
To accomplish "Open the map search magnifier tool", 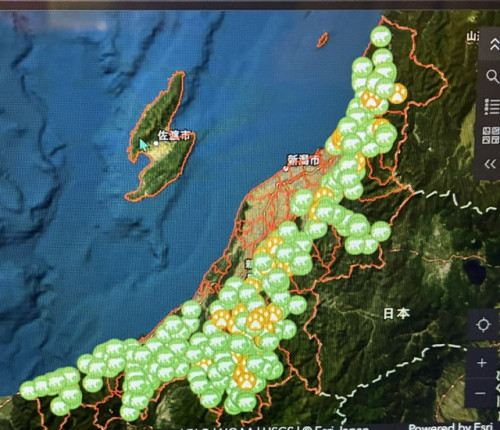I will [492, 77].
